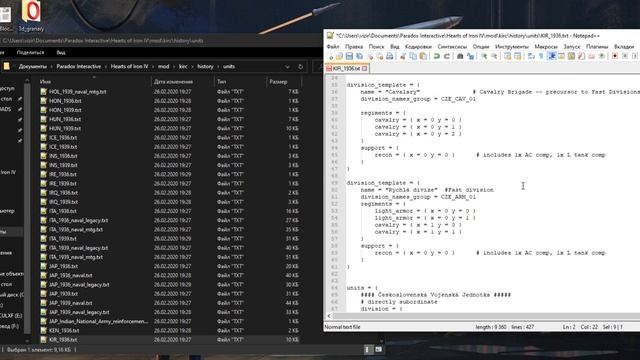Open the Поиск menu

[x=376, y=47]
